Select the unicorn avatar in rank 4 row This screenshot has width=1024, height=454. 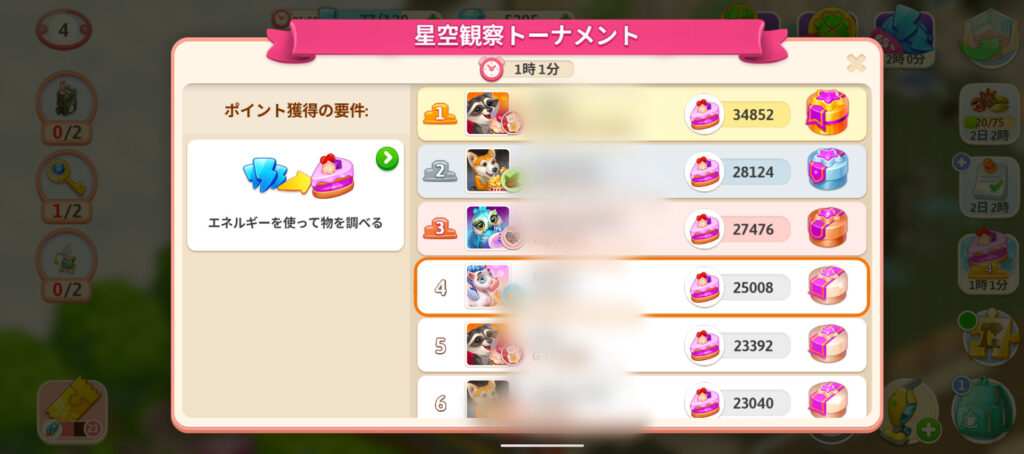click(x=487, y=286)
